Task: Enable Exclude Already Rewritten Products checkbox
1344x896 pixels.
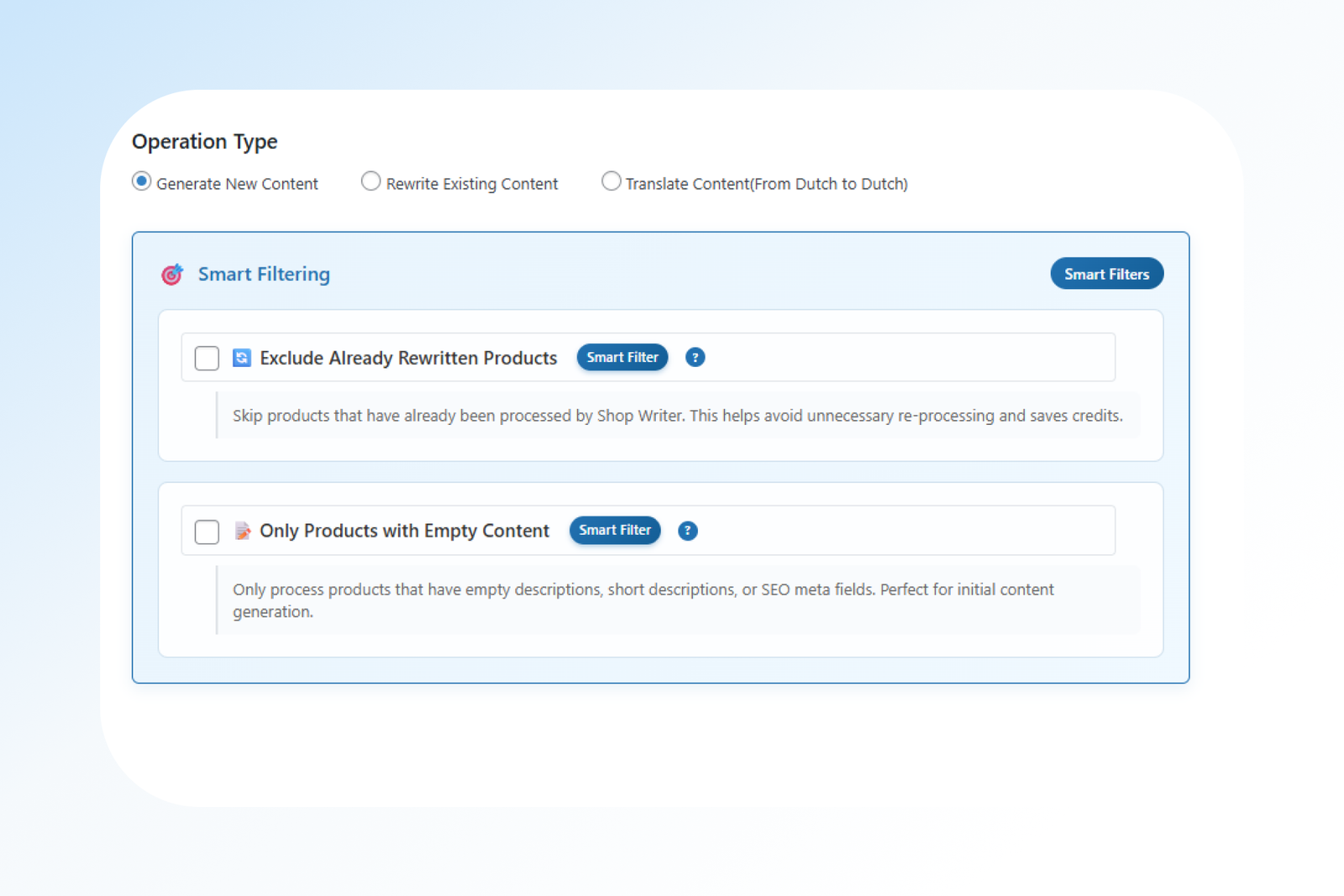Action: pos(207,359)
